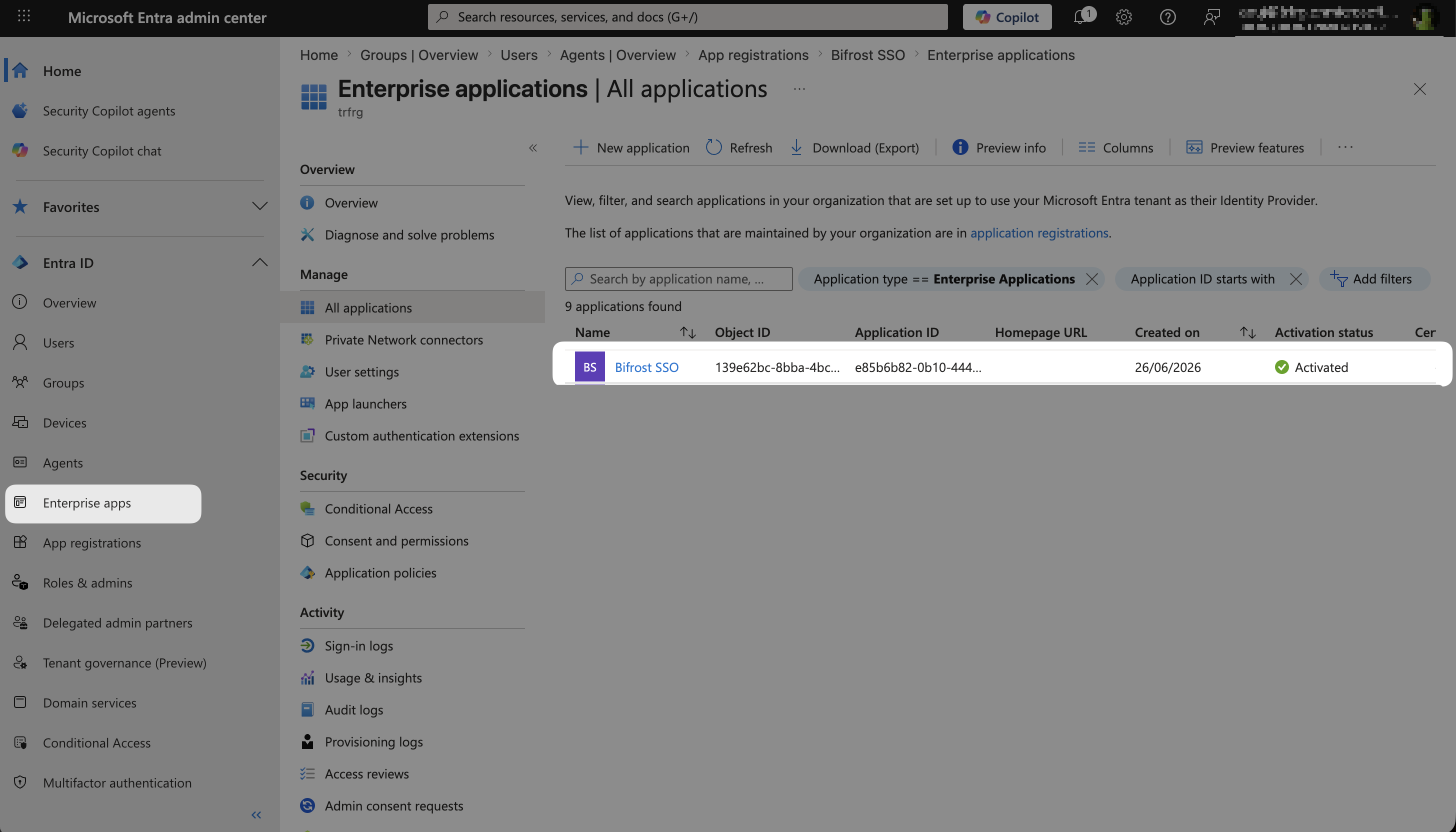Open Preview features
The width and height of the screenshot is (1456, 832).
coord(1245,148)
